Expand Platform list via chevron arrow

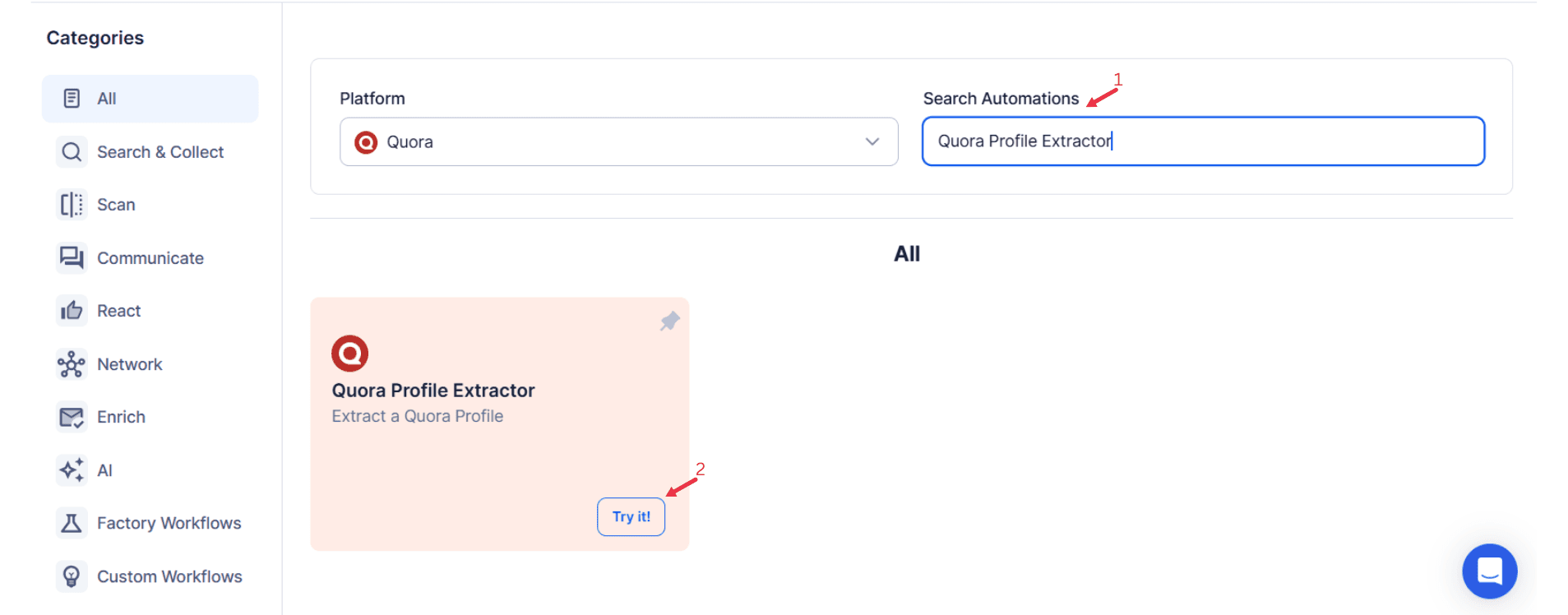pyautogui.click(x=872, y=141)
